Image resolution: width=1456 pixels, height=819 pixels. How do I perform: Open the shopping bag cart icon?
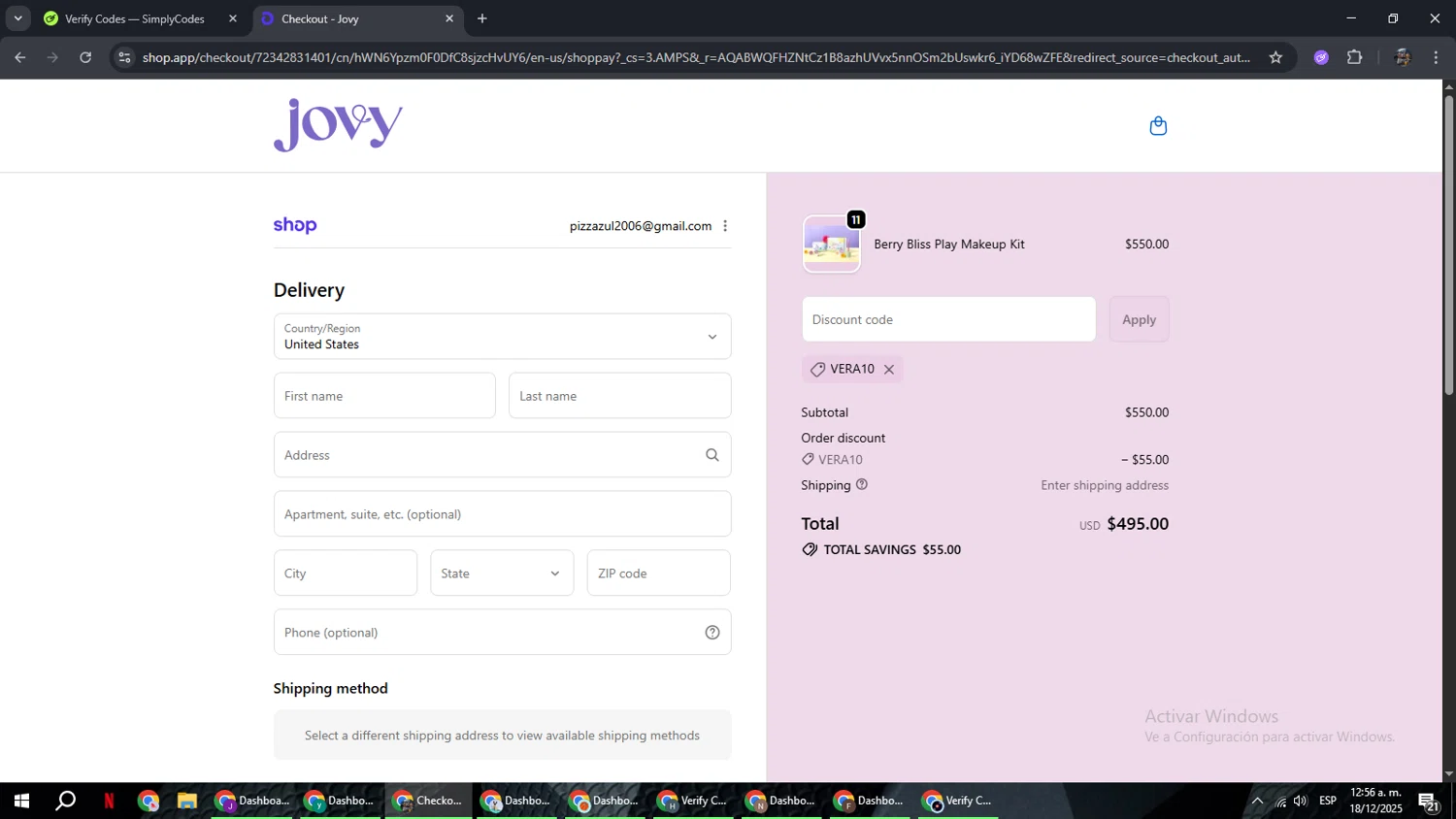tap(1158, 126)
